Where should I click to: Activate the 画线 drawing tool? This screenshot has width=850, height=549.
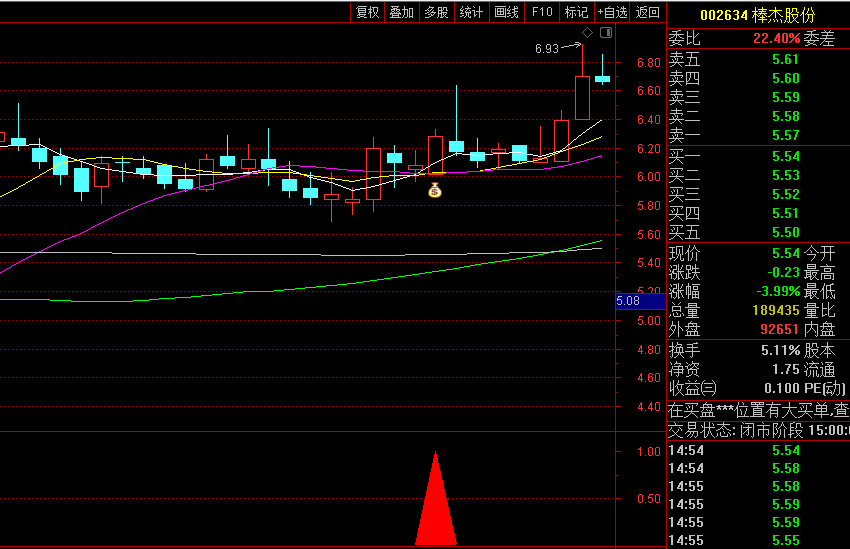pyautogui.click(x=507, y=12)
